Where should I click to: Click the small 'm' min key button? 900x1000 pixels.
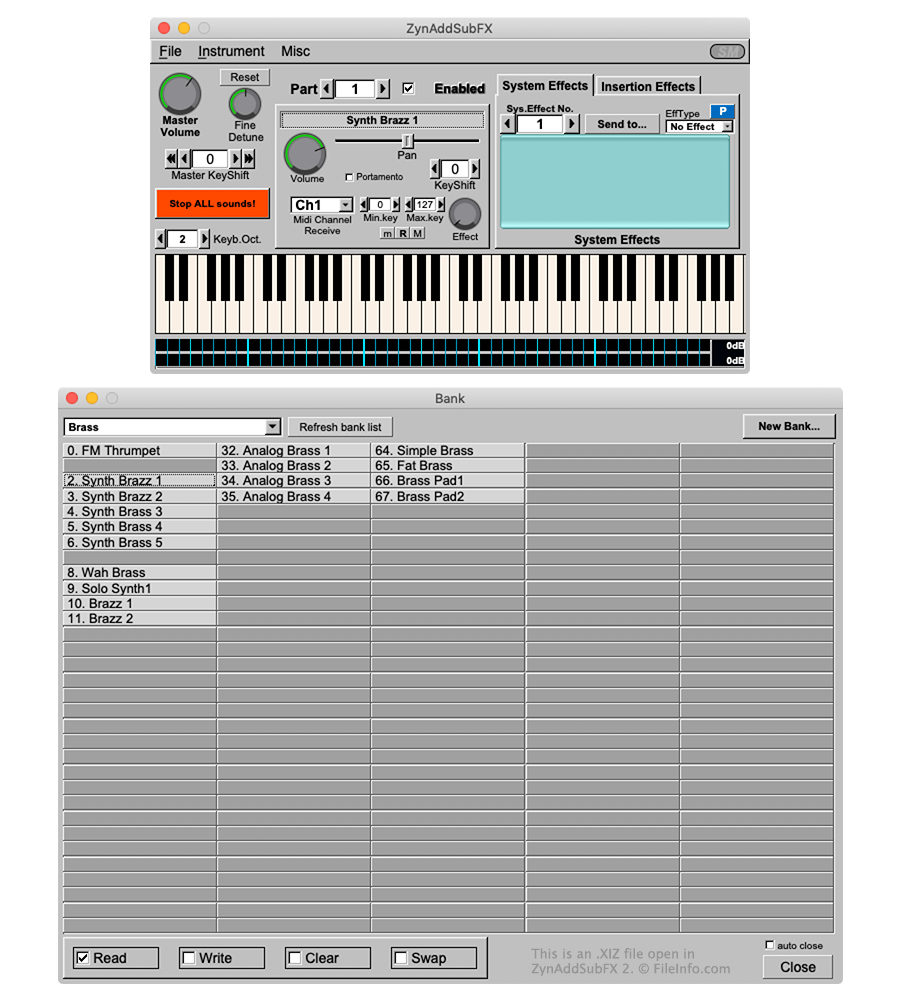387,233
